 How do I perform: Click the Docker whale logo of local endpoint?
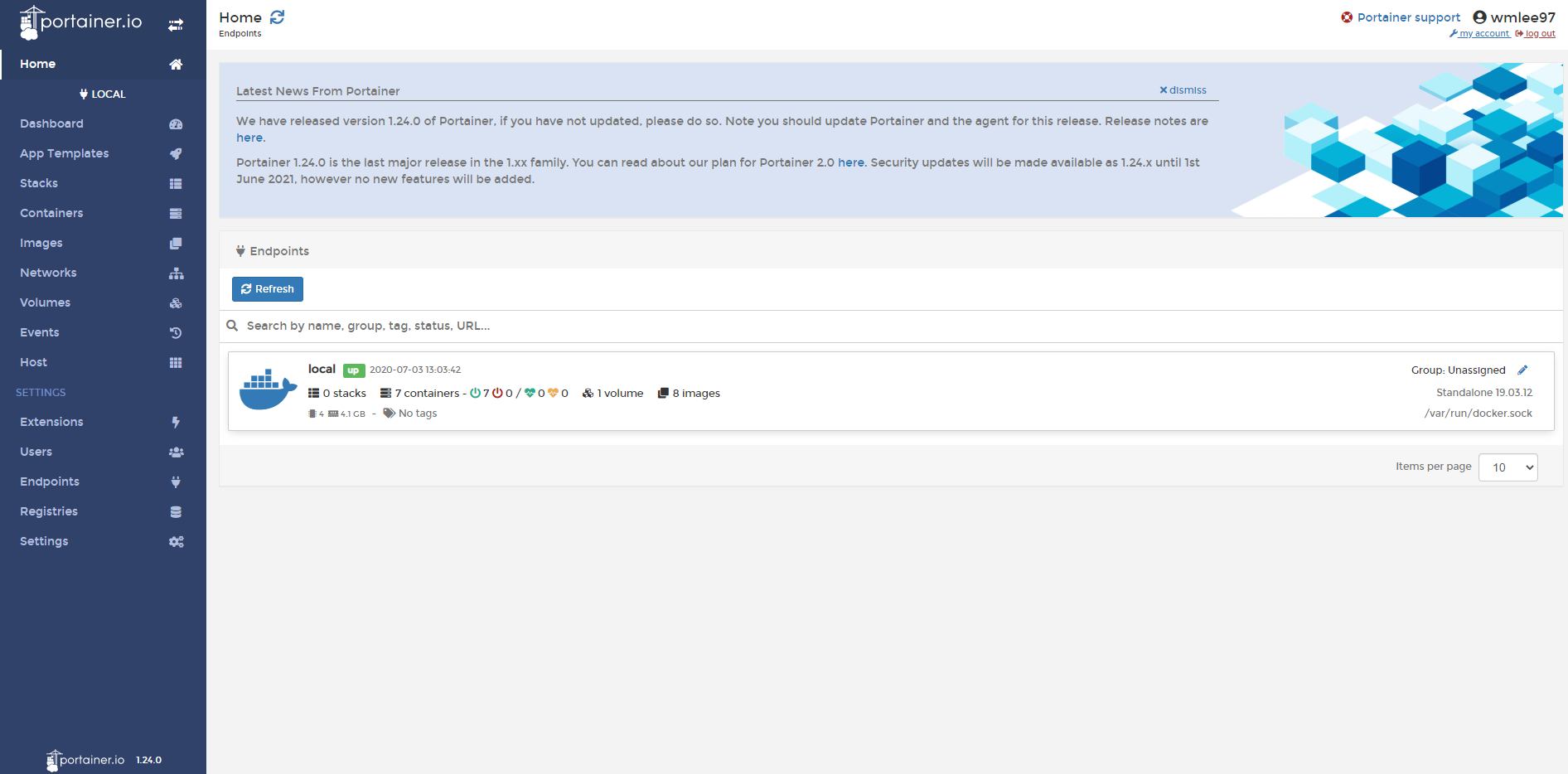pos(268,389)
